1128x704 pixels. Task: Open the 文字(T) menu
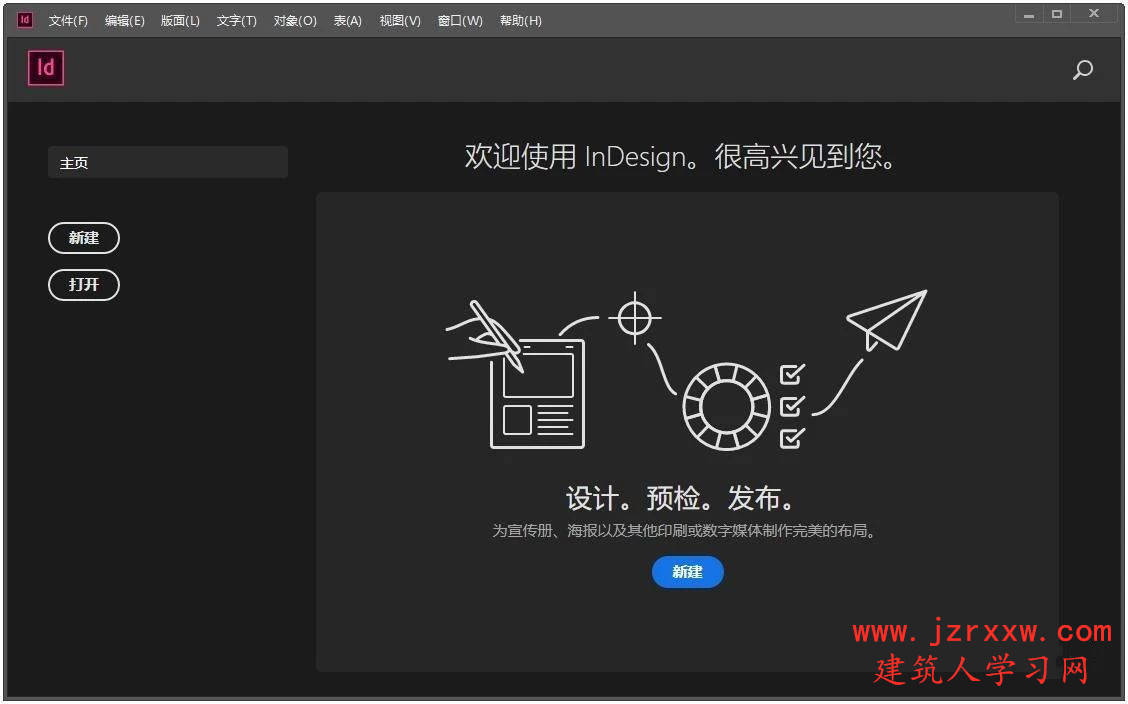pyautogui.click(x=237, y=21)
